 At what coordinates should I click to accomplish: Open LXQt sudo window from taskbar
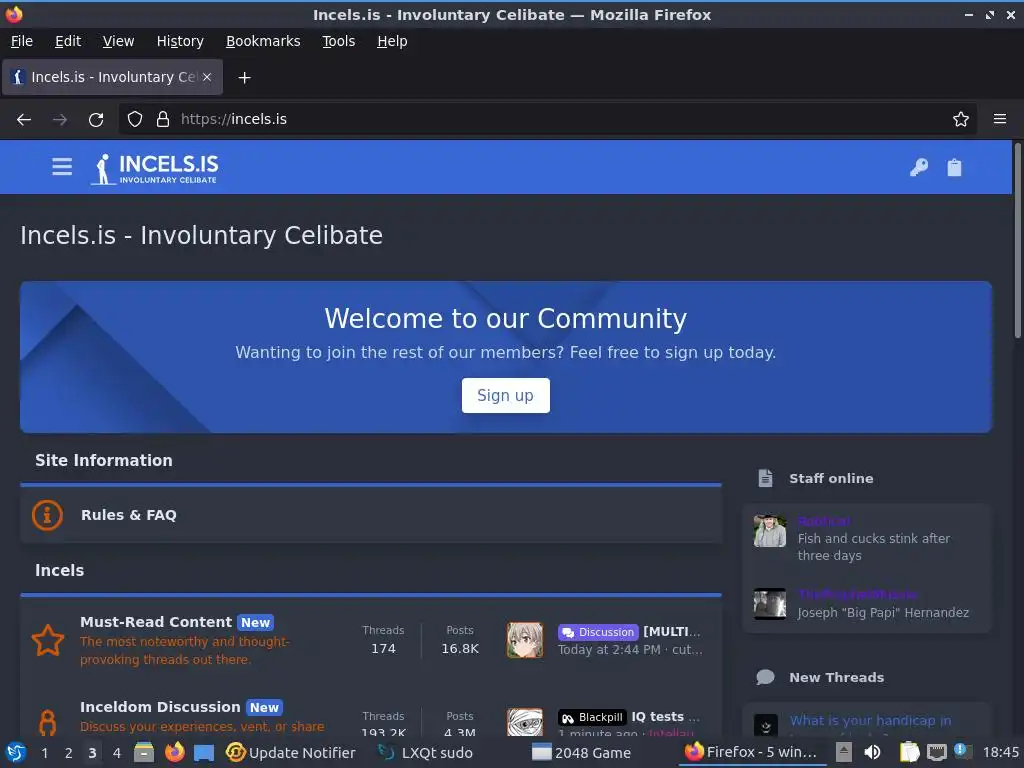(x=426, y=753)
